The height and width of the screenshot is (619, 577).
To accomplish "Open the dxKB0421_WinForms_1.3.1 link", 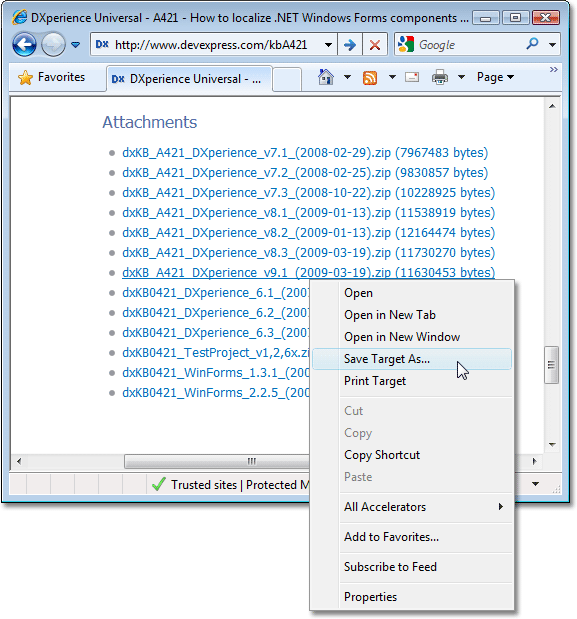I will (215, 373).
